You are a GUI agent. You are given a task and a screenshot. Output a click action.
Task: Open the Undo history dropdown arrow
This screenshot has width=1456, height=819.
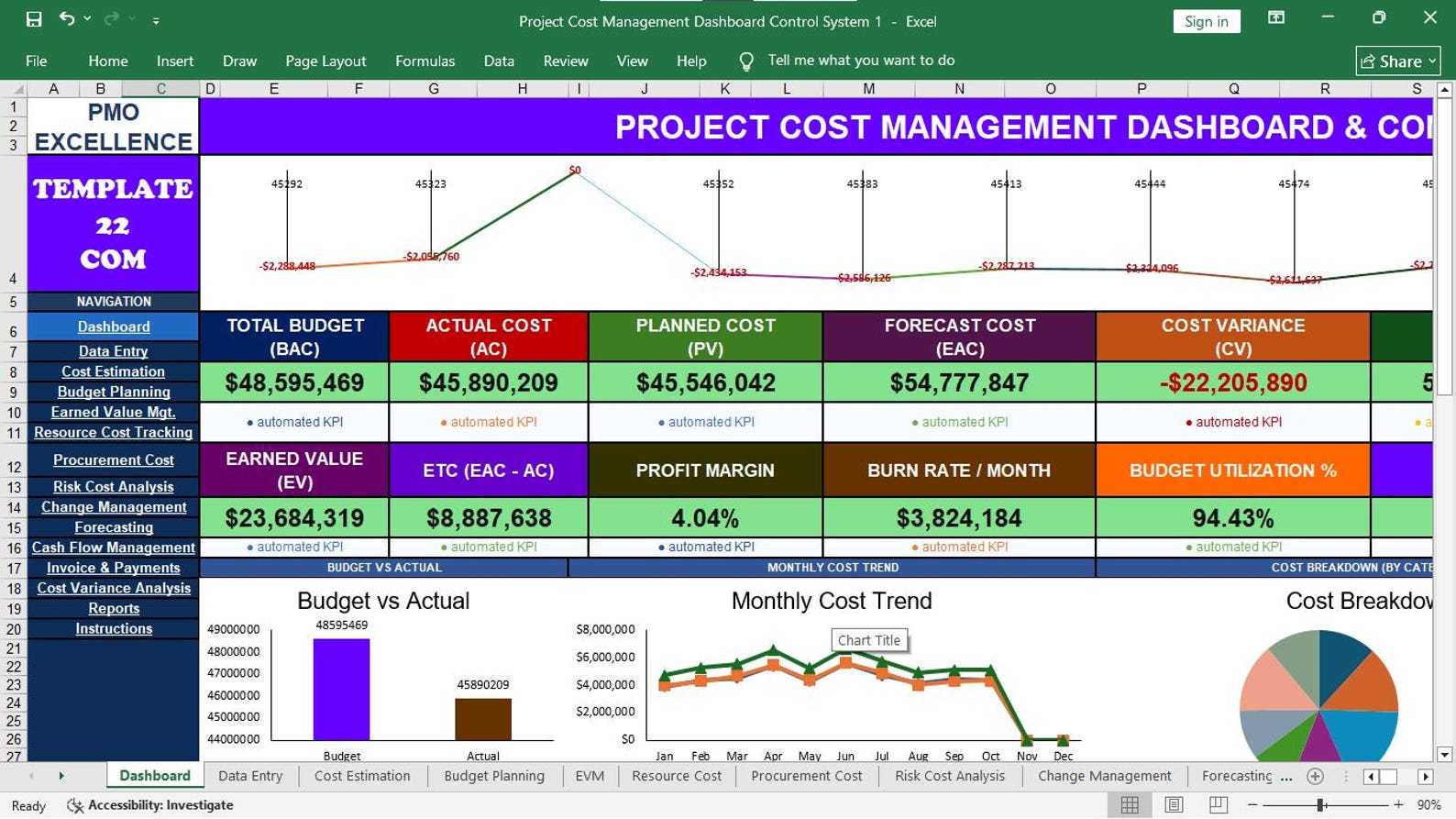(x=87, y=19)
